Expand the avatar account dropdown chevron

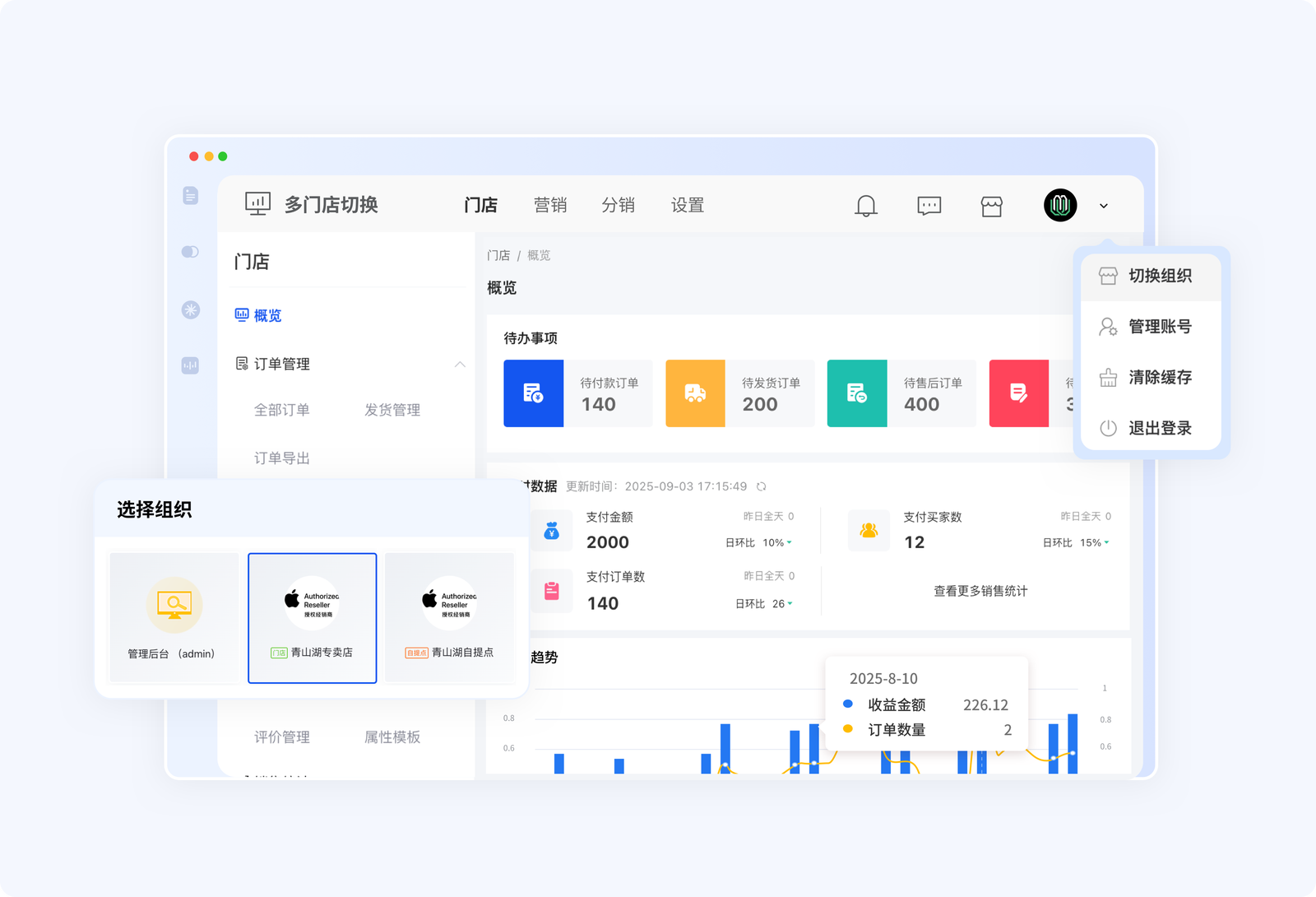[x=1103, y=206]
